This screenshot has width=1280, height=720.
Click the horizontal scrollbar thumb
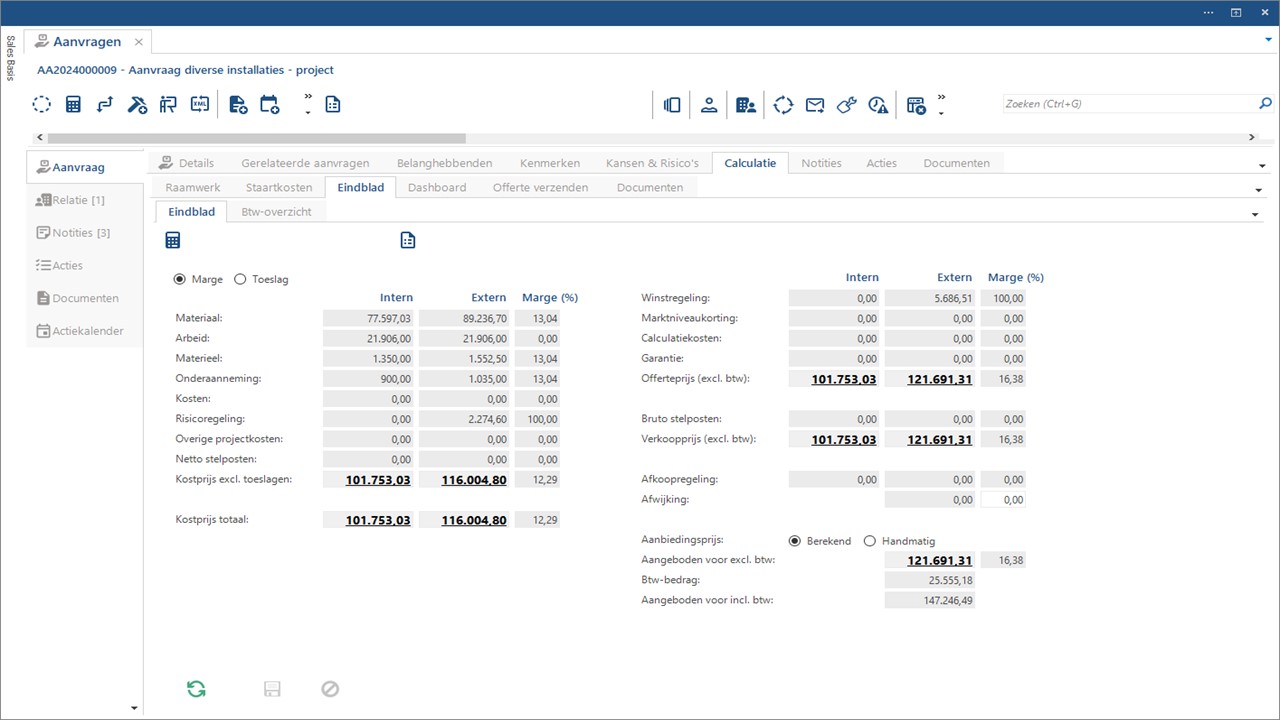point(256,138)
